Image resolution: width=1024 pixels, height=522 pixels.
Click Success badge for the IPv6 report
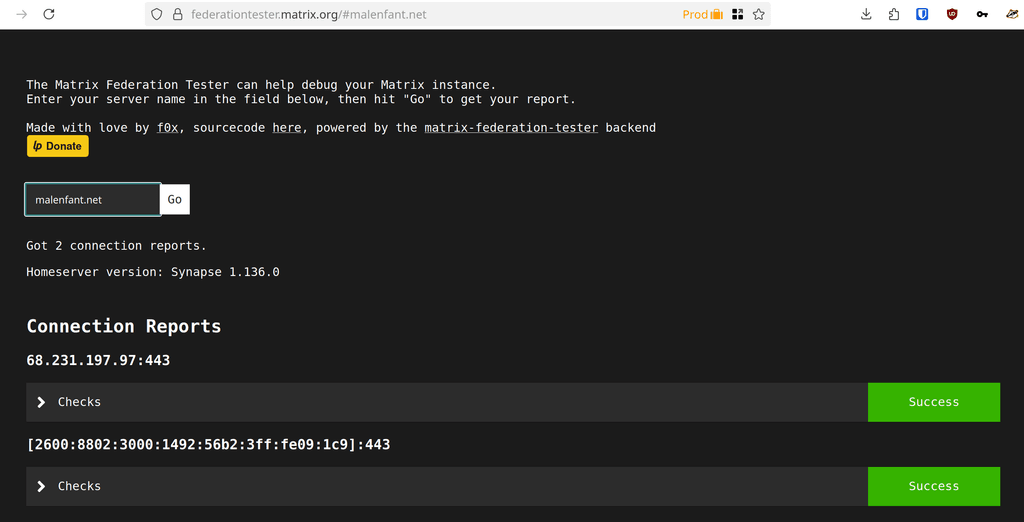934,486
